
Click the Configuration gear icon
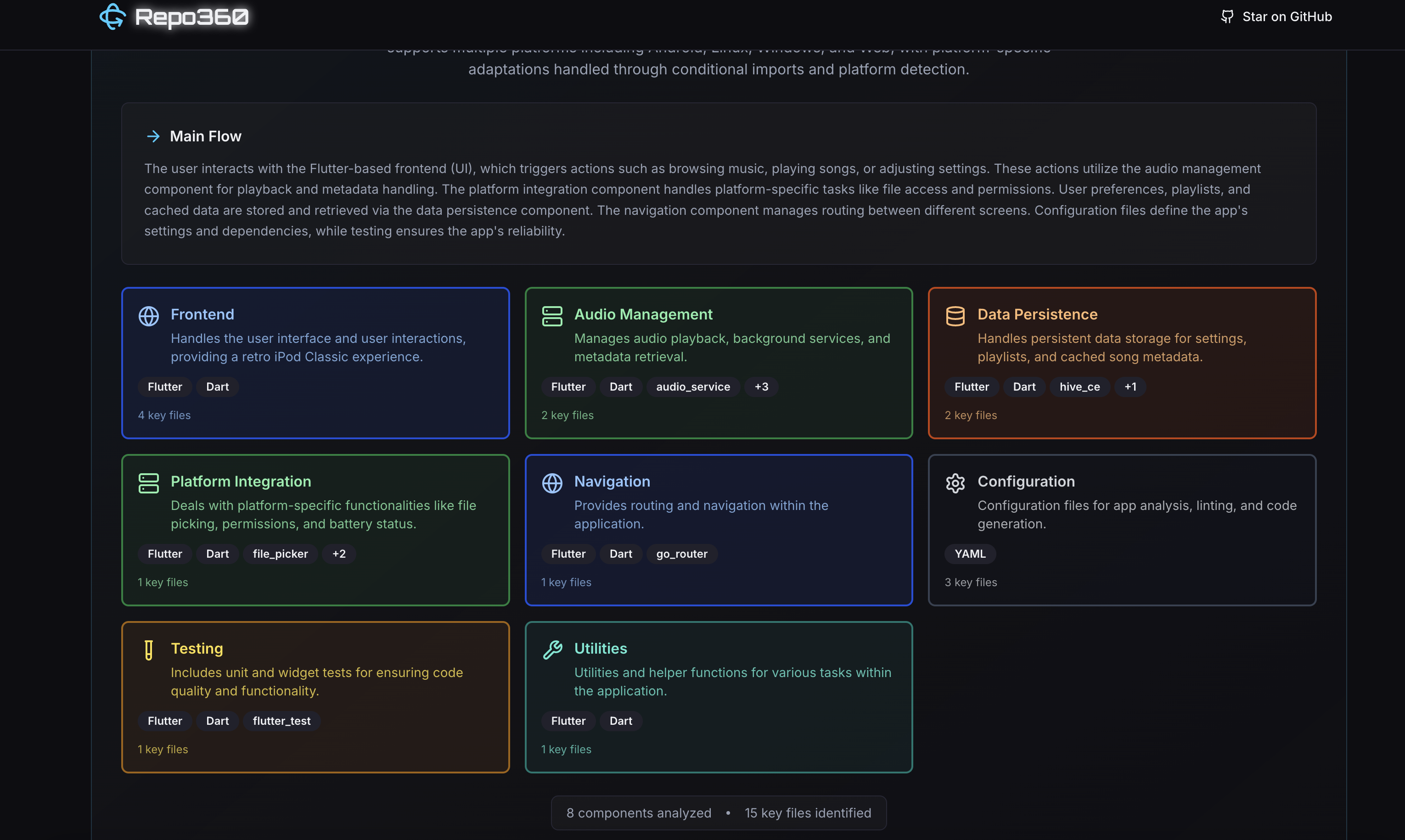(x=955, y=483)
